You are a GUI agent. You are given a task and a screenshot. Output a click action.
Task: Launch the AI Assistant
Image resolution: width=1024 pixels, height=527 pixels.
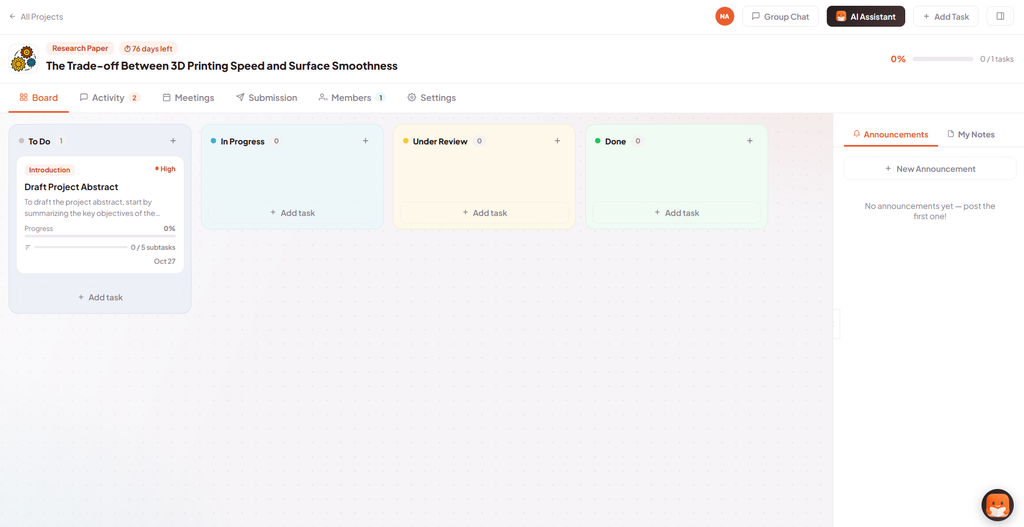tap(865, 16)
